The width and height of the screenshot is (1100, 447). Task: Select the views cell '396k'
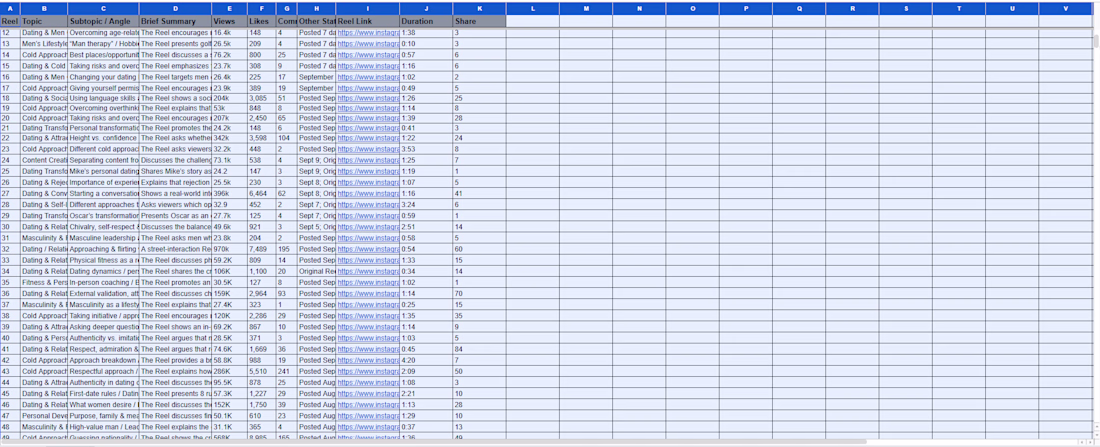(229, 193)
